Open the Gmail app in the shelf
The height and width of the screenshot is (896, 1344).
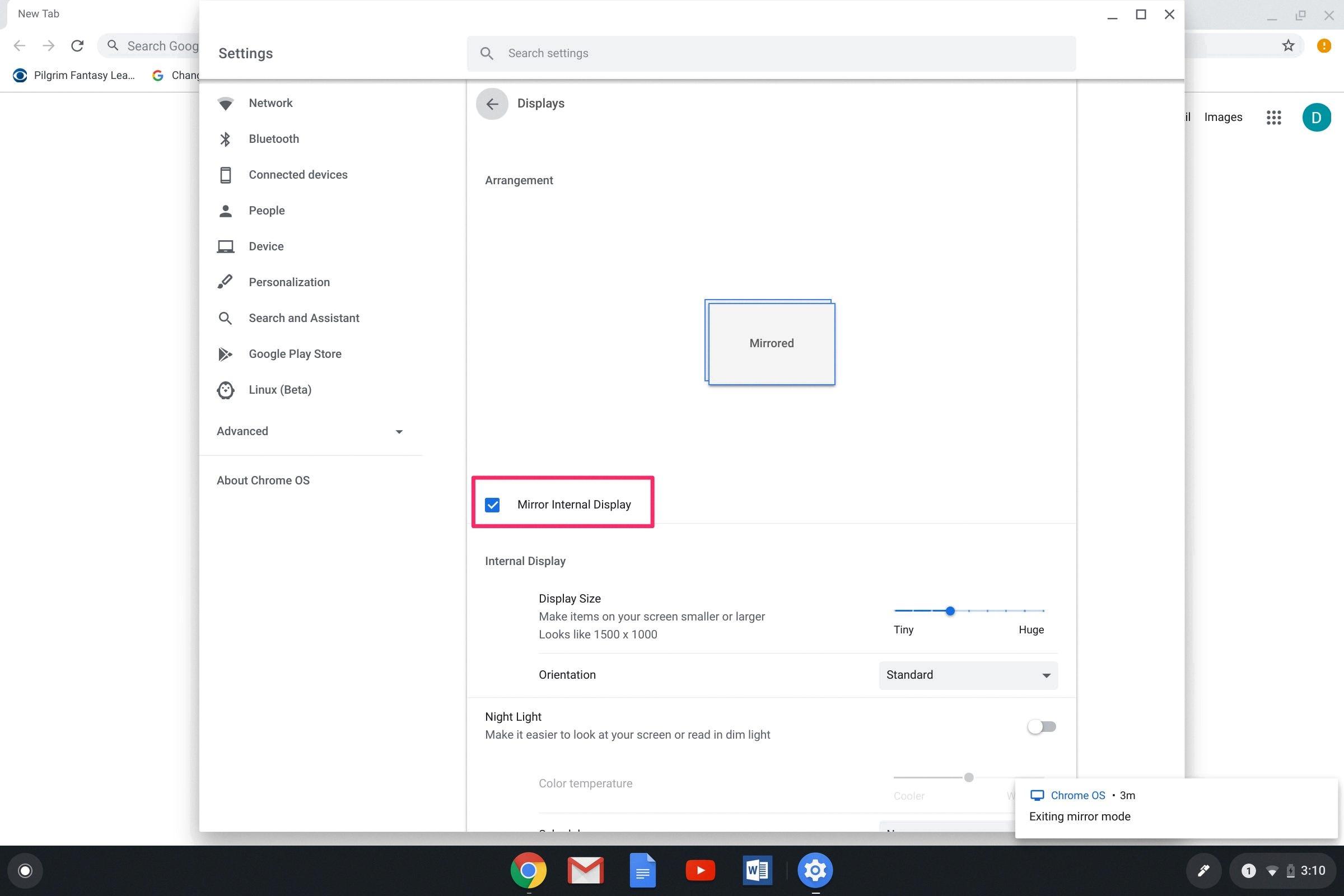click(585, 870)
